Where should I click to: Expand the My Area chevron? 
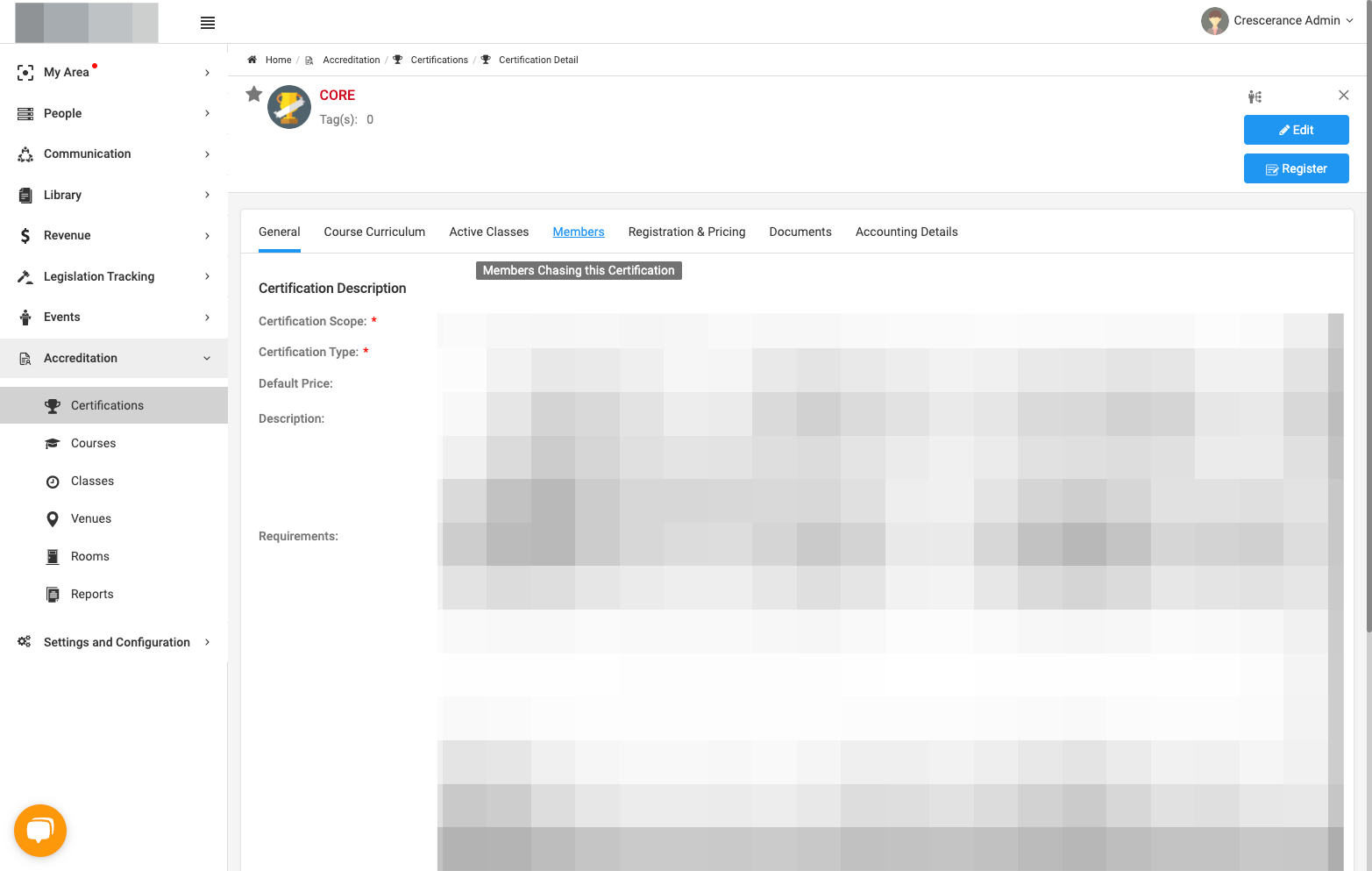pos(207,73)
